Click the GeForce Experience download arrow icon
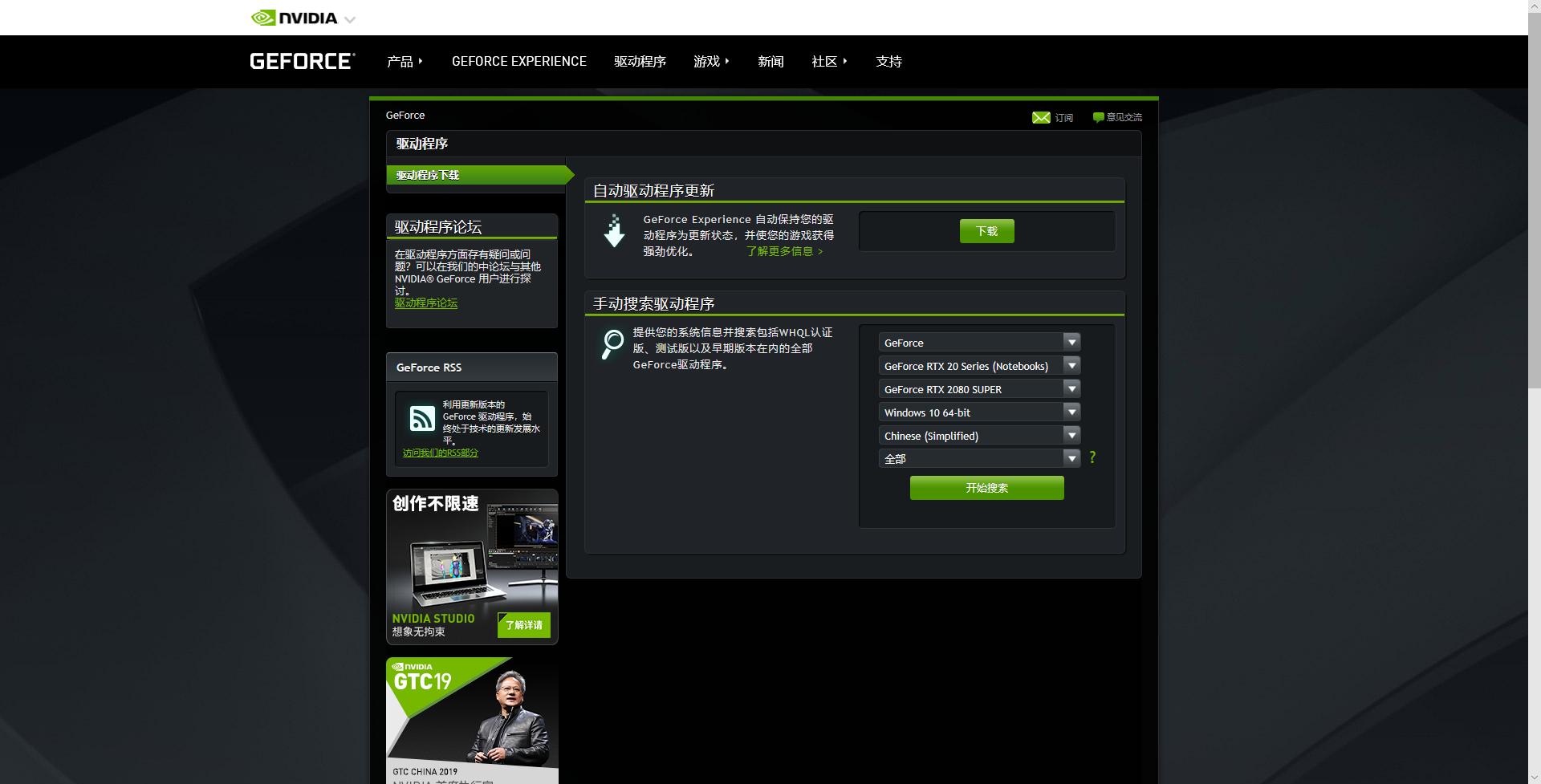The image size is (1541, 784). (x=614, y=234)
